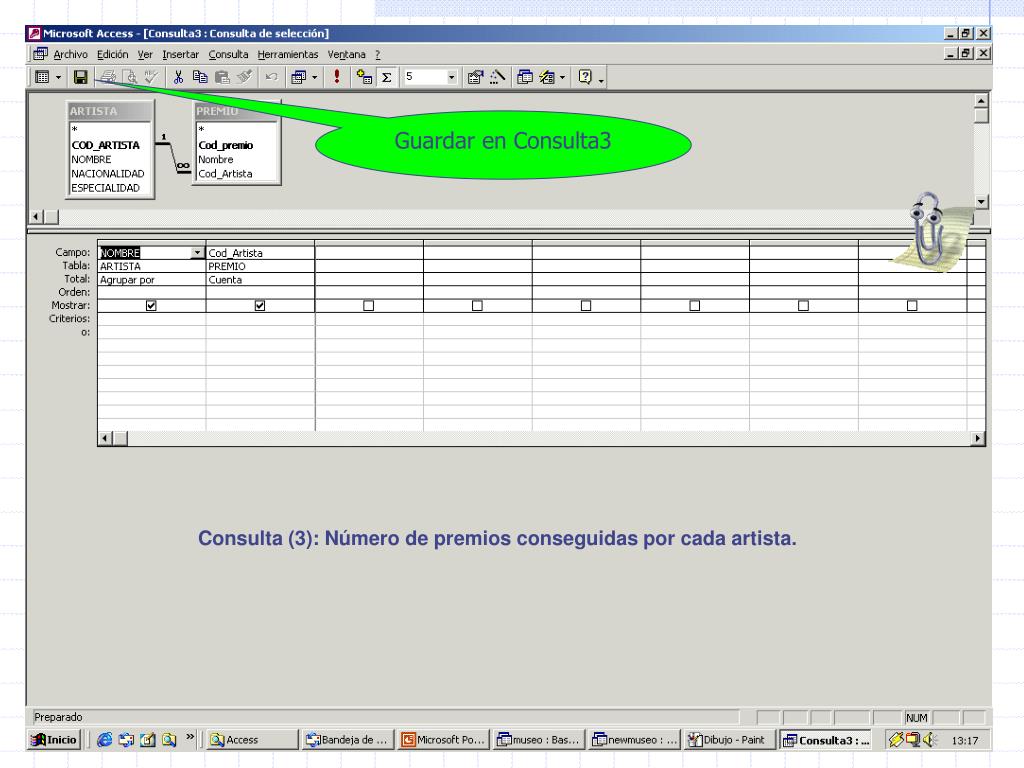Click the Show Table icon
The width and height of the screenshot is (1024, 768).
click(x=364, y=77)
